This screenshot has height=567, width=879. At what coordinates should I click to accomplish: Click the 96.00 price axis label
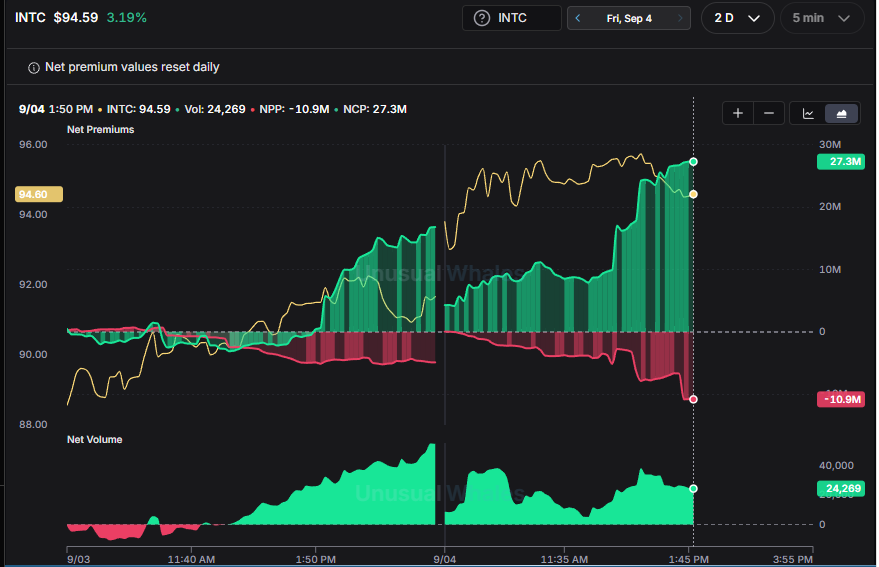coord(33,145)
